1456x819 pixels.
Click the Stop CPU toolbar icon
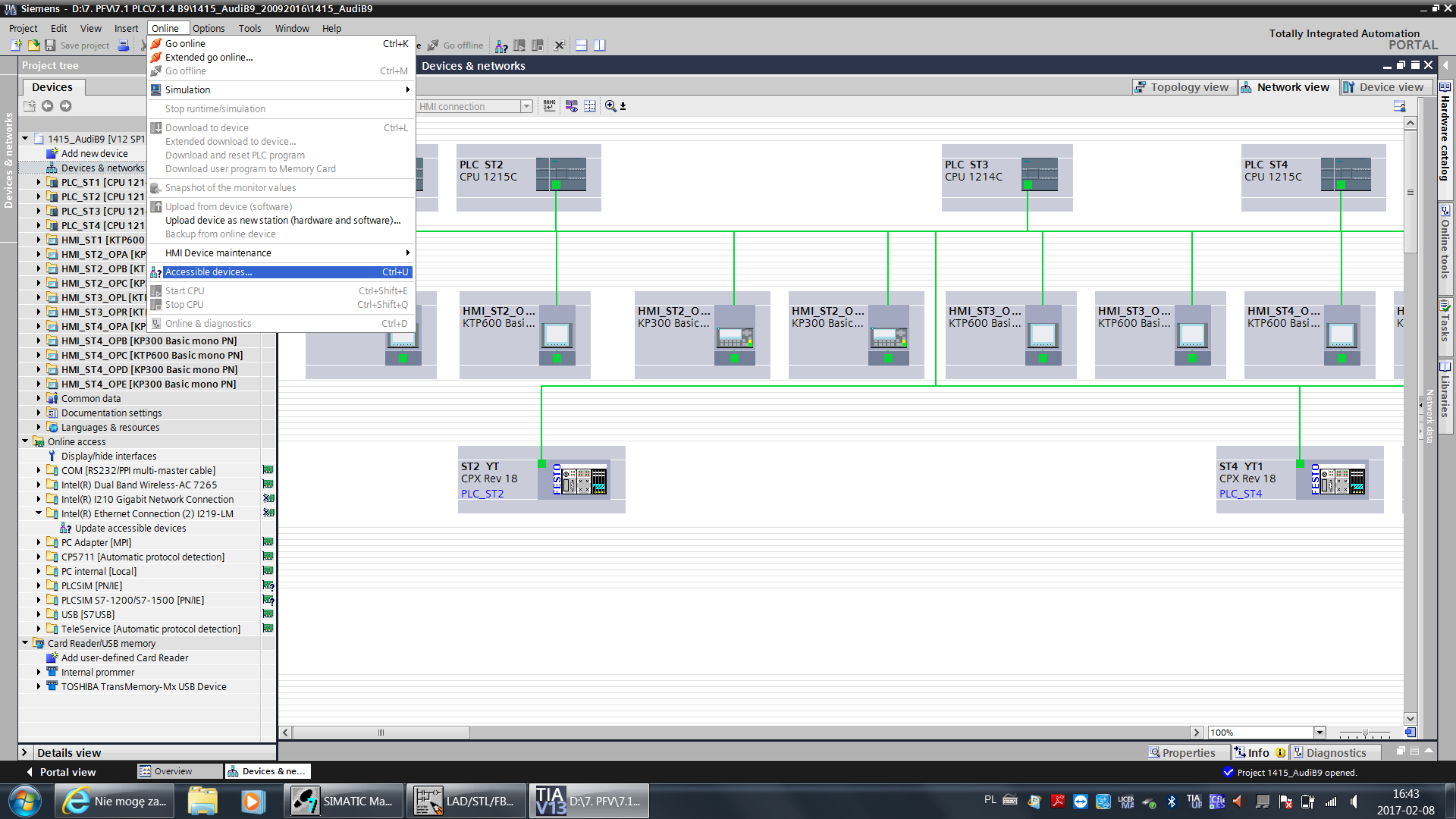pos(538,45)
